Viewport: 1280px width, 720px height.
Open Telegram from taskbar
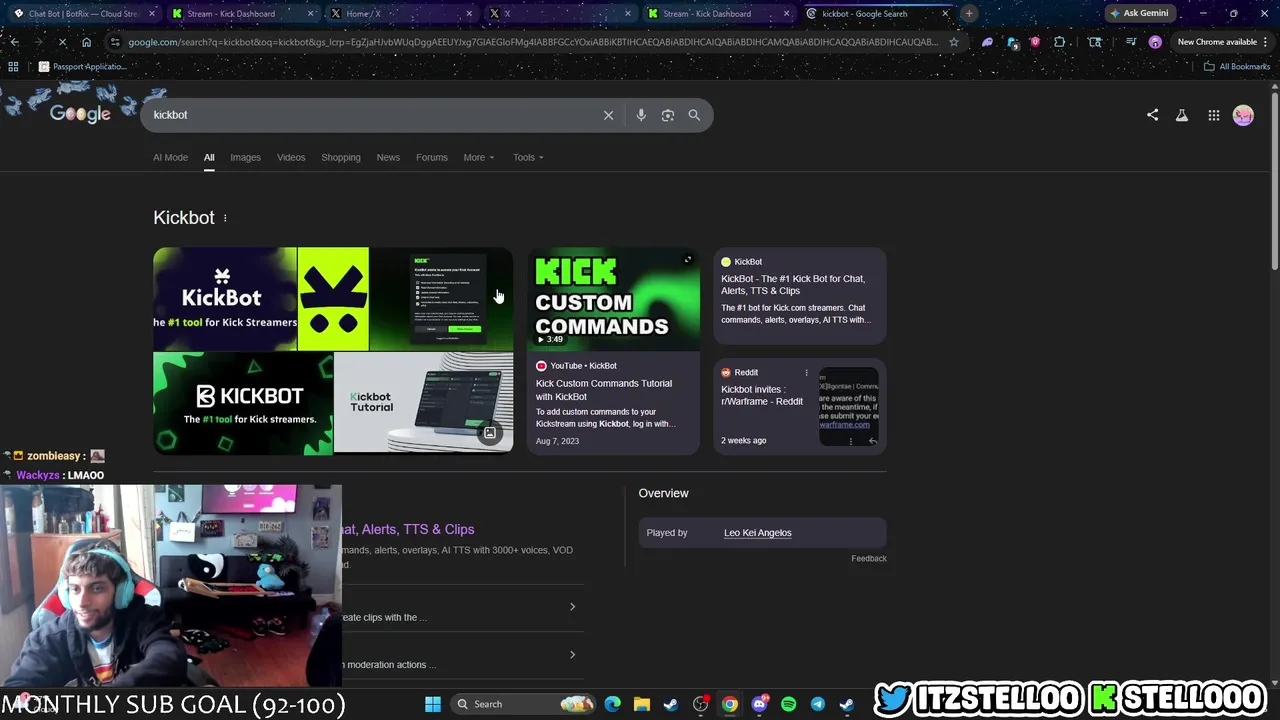817,704
